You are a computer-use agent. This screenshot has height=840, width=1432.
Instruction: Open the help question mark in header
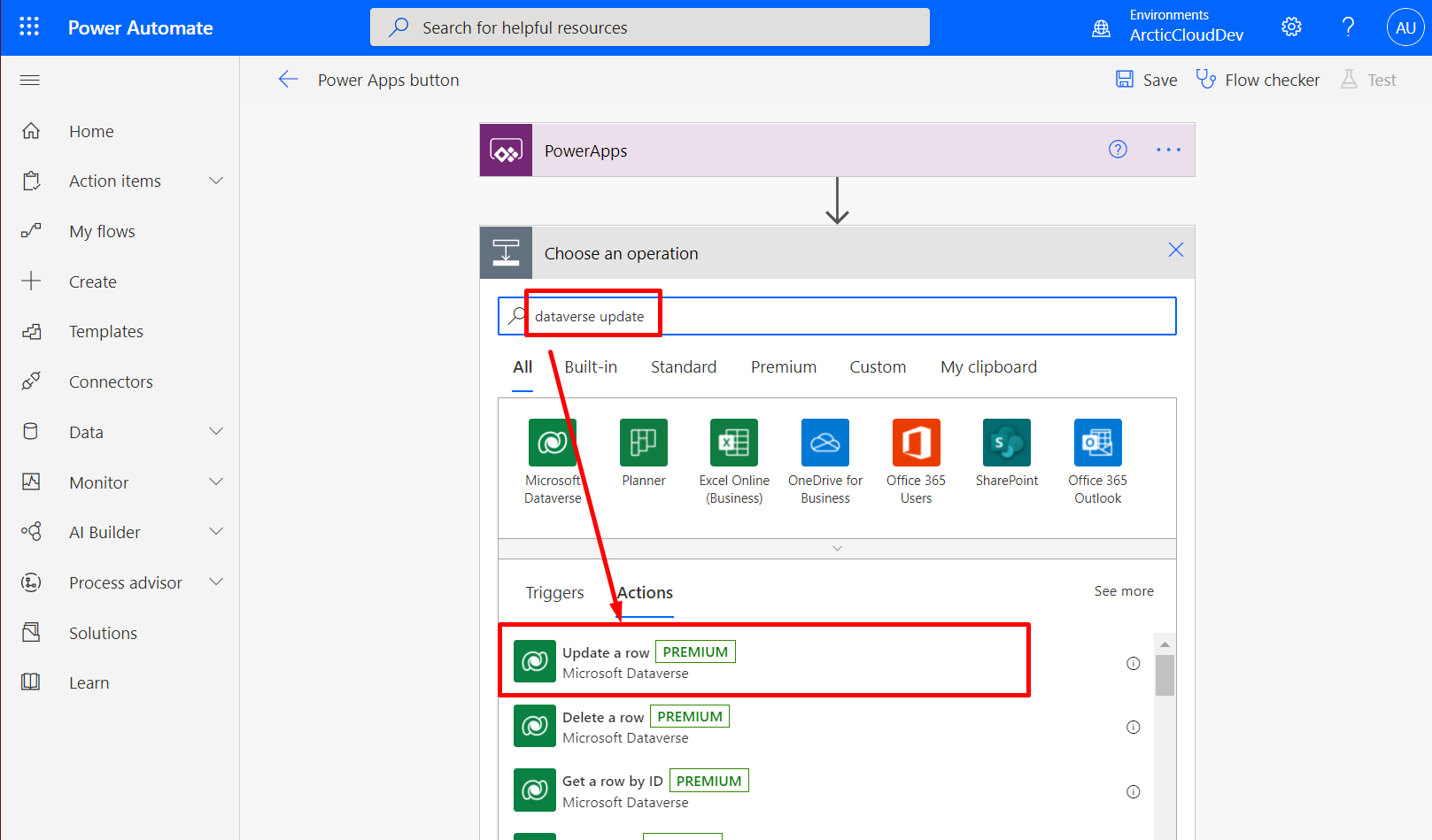[x=1348, y=27]
